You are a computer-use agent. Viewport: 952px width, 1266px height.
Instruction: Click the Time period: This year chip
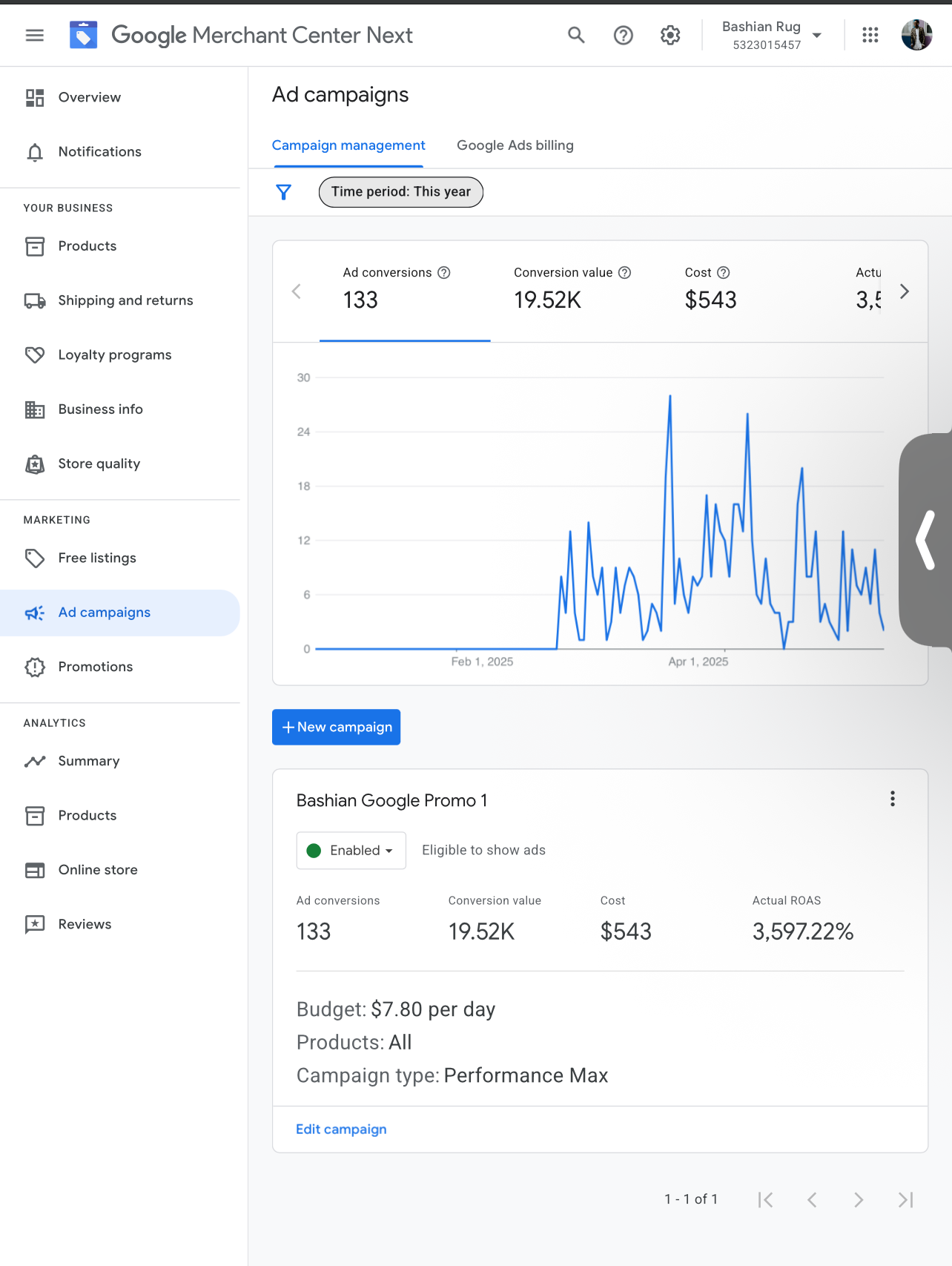click(401, 192)
